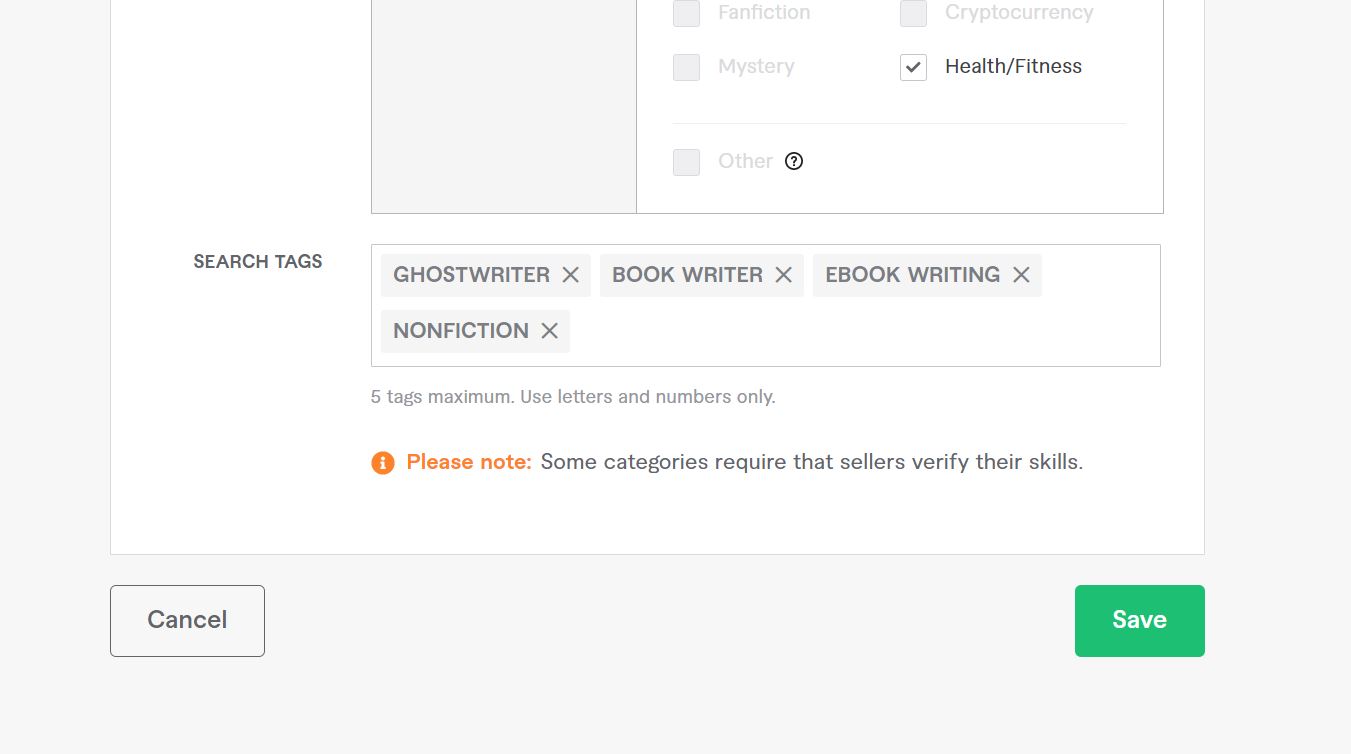The height and width of the screenshot is (754, 1351).
Task: Click the Cryptocurrency label text
Action: tap(1019, 13)
